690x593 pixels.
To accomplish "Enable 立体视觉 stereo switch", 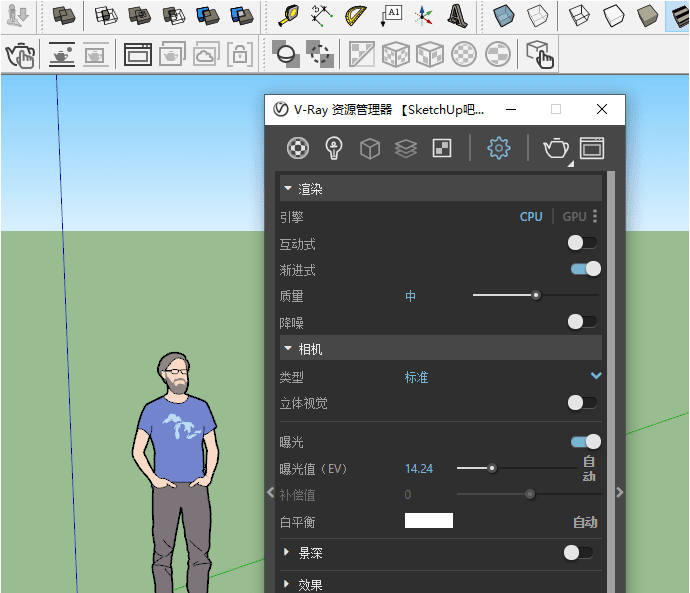I will tap(582, 403).
